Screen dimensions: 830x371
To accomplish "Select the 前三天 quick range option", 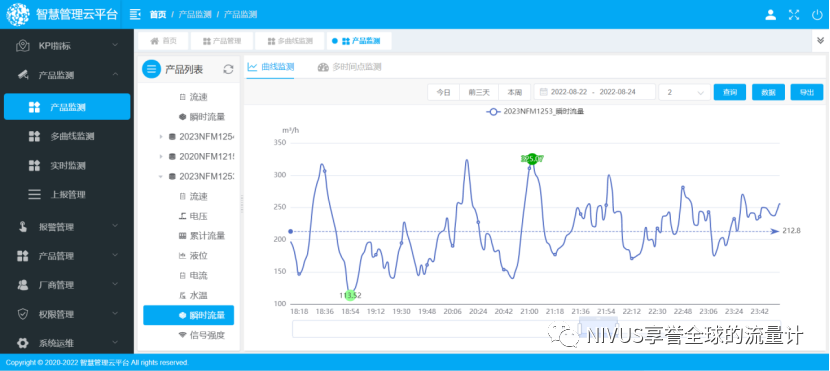I will click(x=479, y=92).
